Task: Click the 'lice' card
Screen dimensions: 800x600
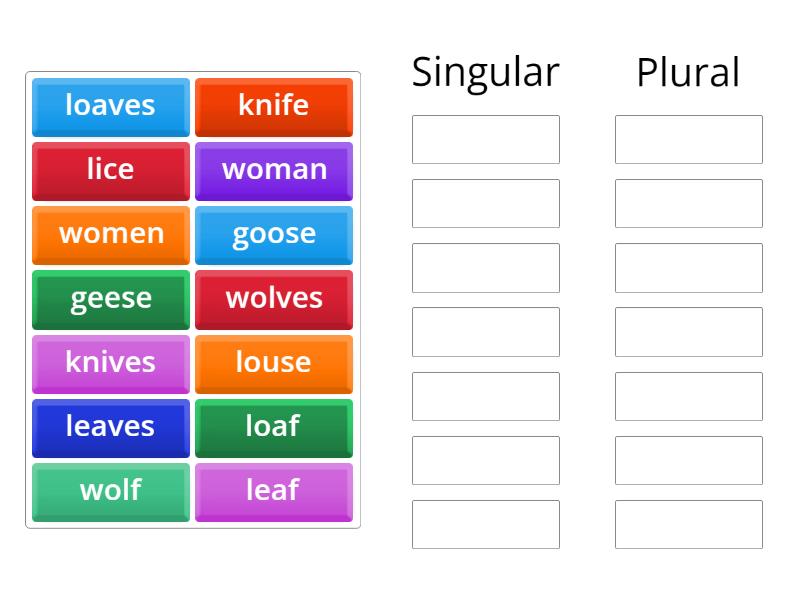Action: (x=110, y=170)
